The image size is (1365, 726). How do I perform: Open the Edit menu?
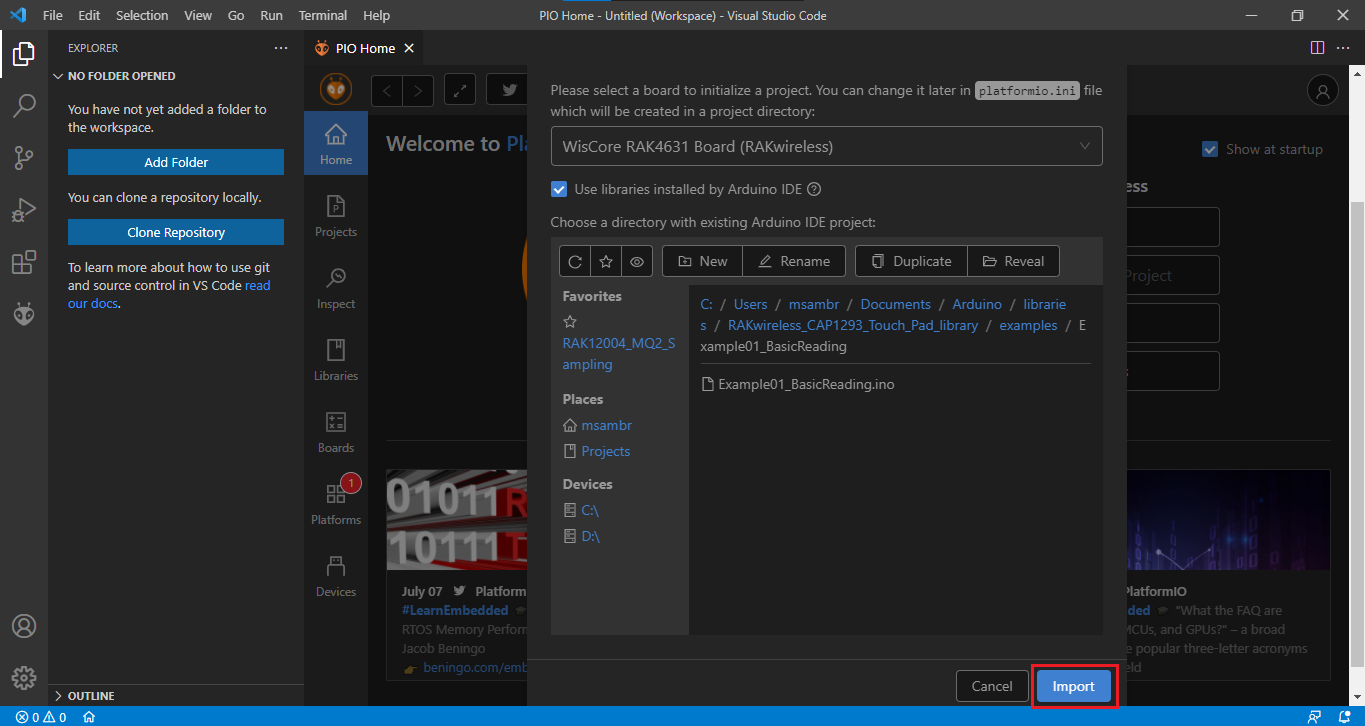point(89,16)
